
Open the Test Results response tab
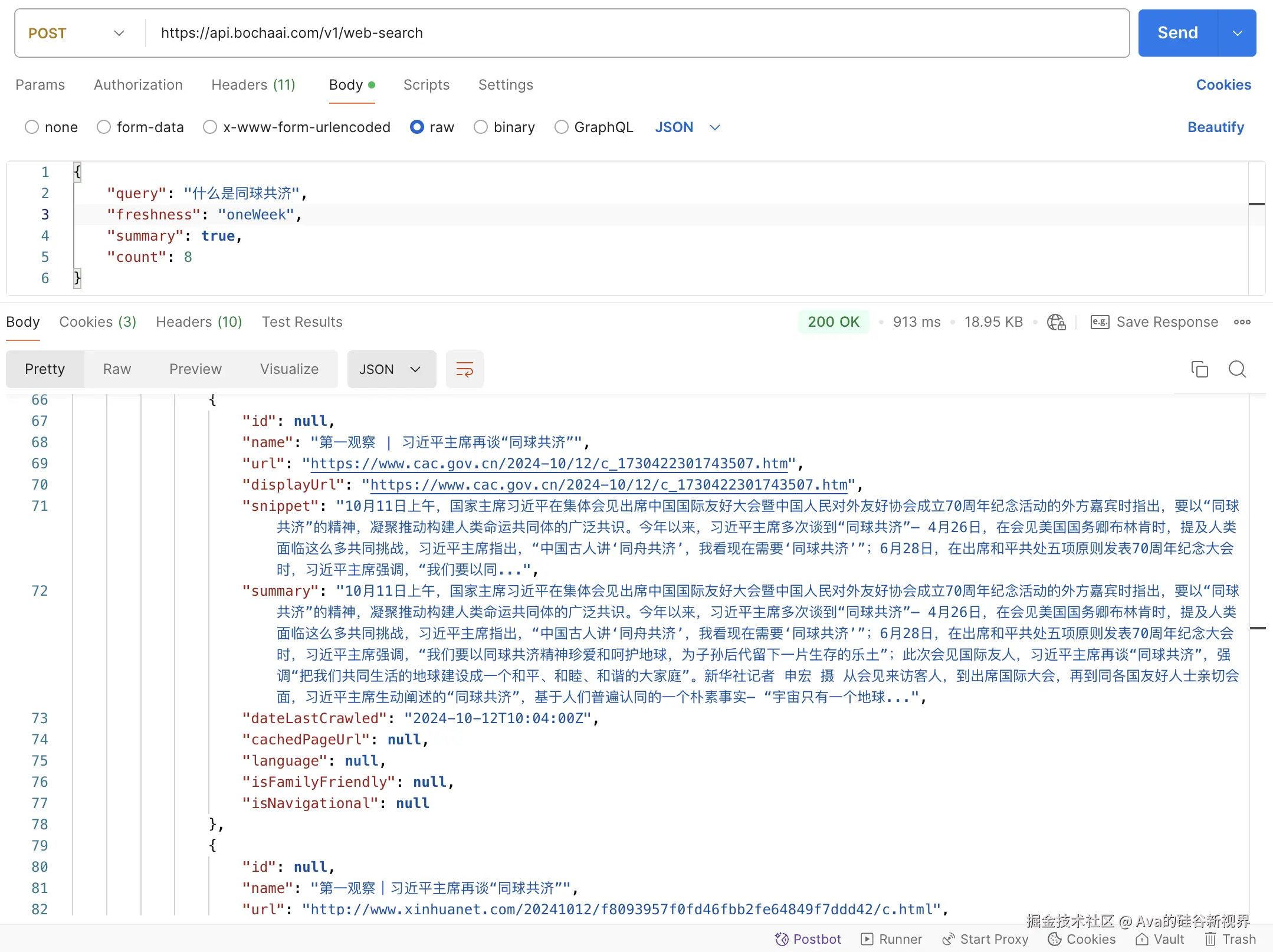coord(302,322)
